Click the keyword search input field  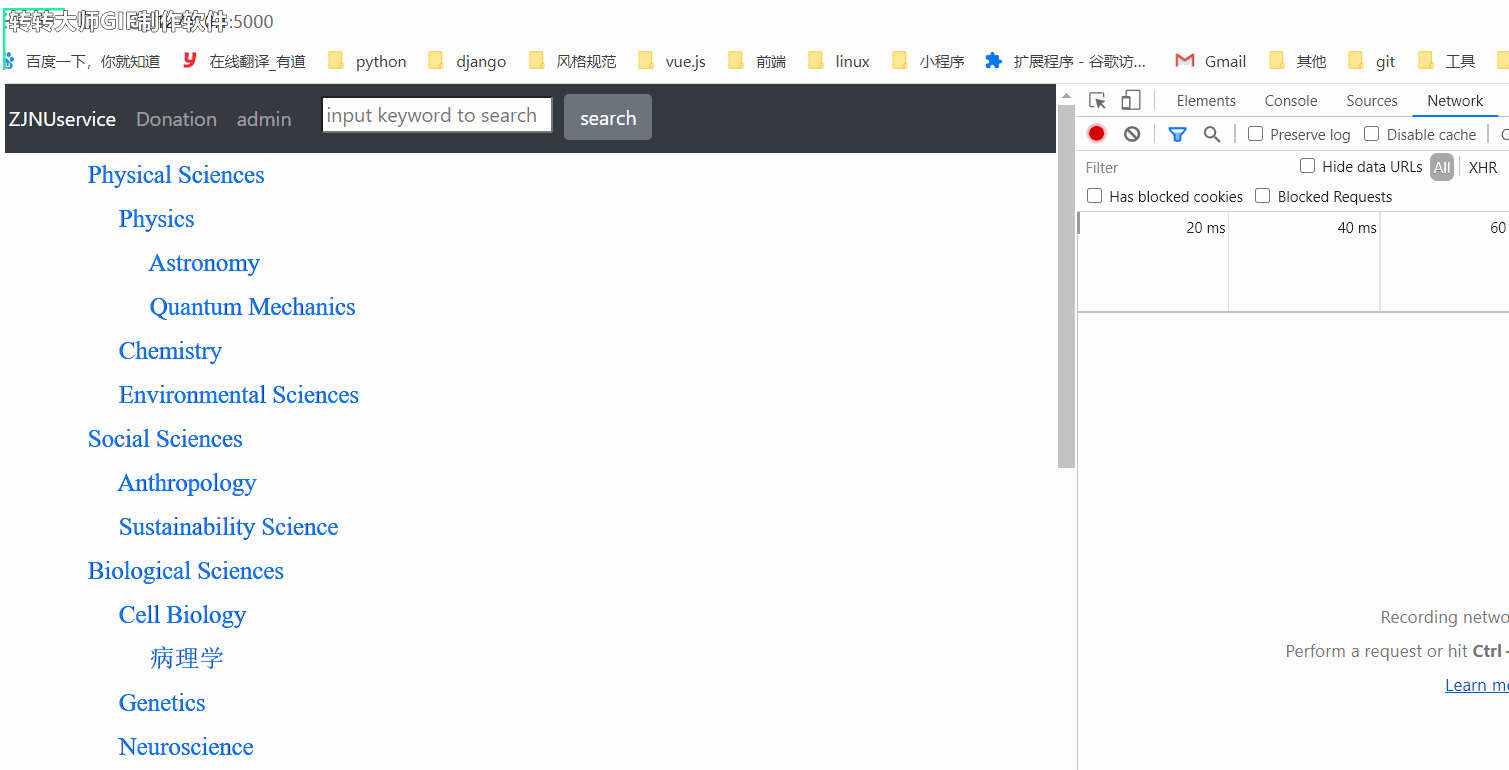coord(436,115)
